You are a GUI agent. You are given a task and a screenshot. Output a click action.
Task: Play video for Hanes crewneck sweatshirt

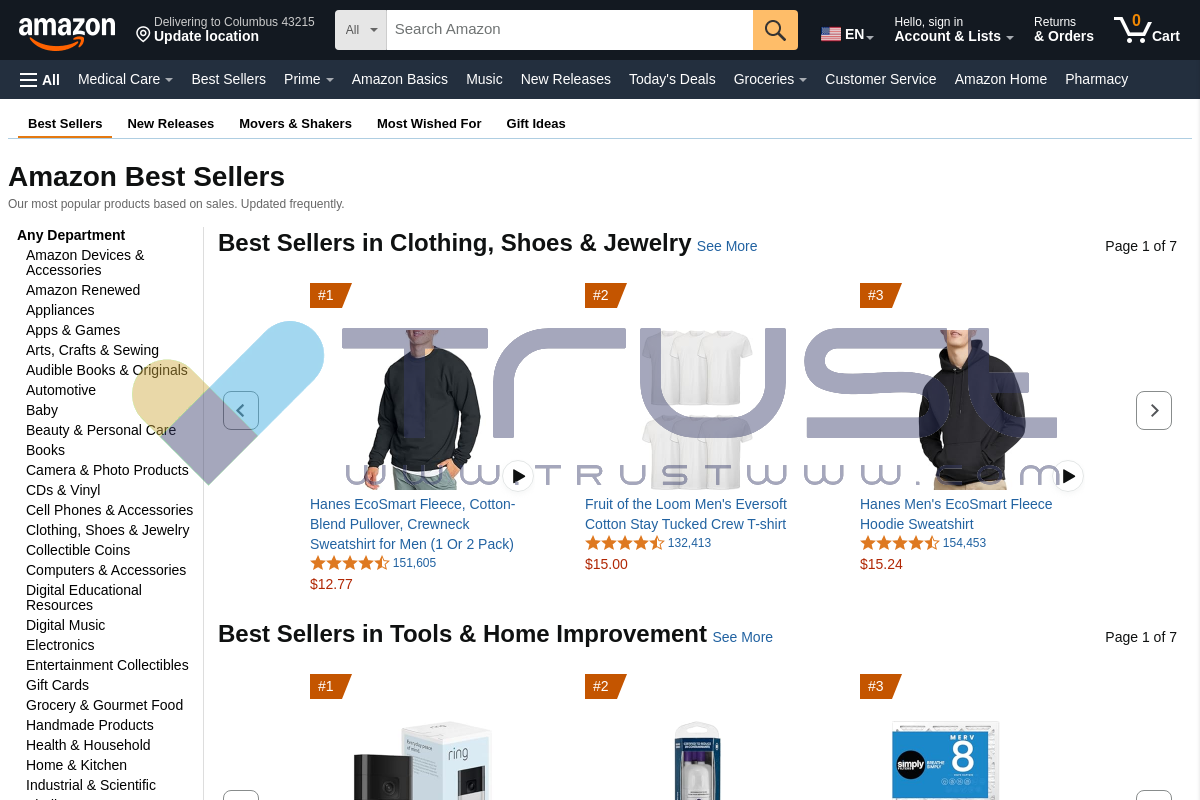pos(518,476)
